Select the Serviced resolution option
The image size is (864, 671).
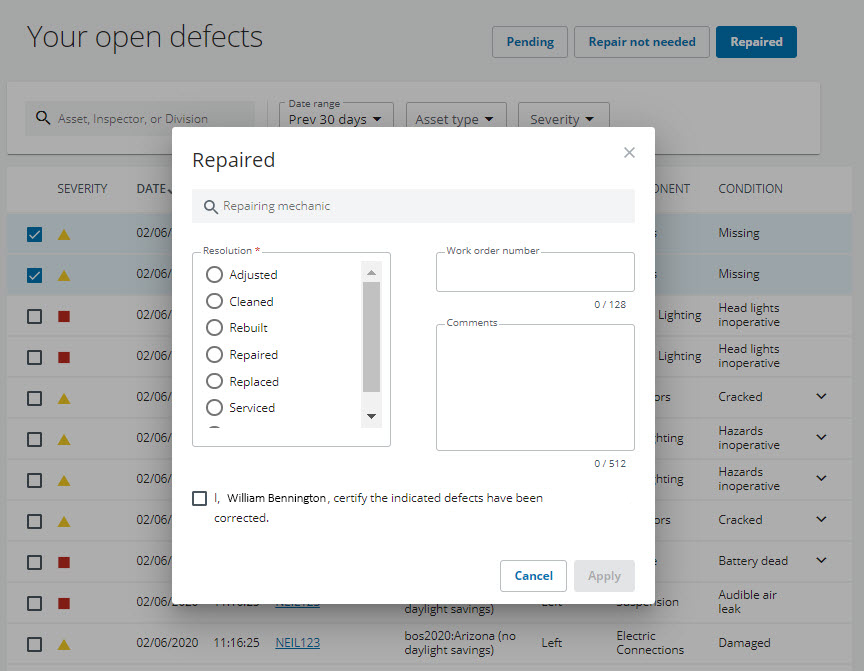(x=213, y=407)
